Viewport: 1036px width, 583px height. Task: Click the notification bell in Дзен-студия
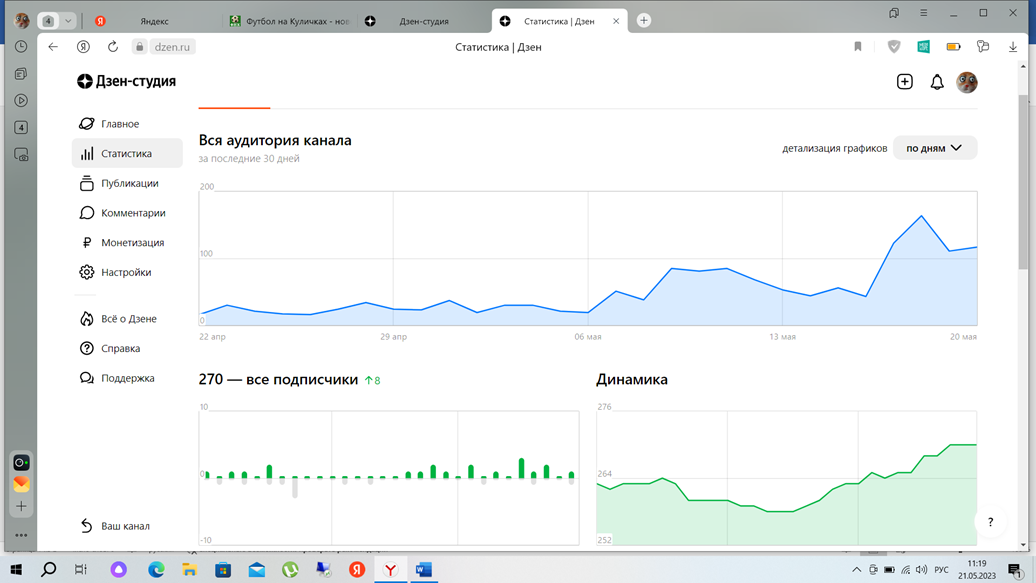(x=937, y=82)
